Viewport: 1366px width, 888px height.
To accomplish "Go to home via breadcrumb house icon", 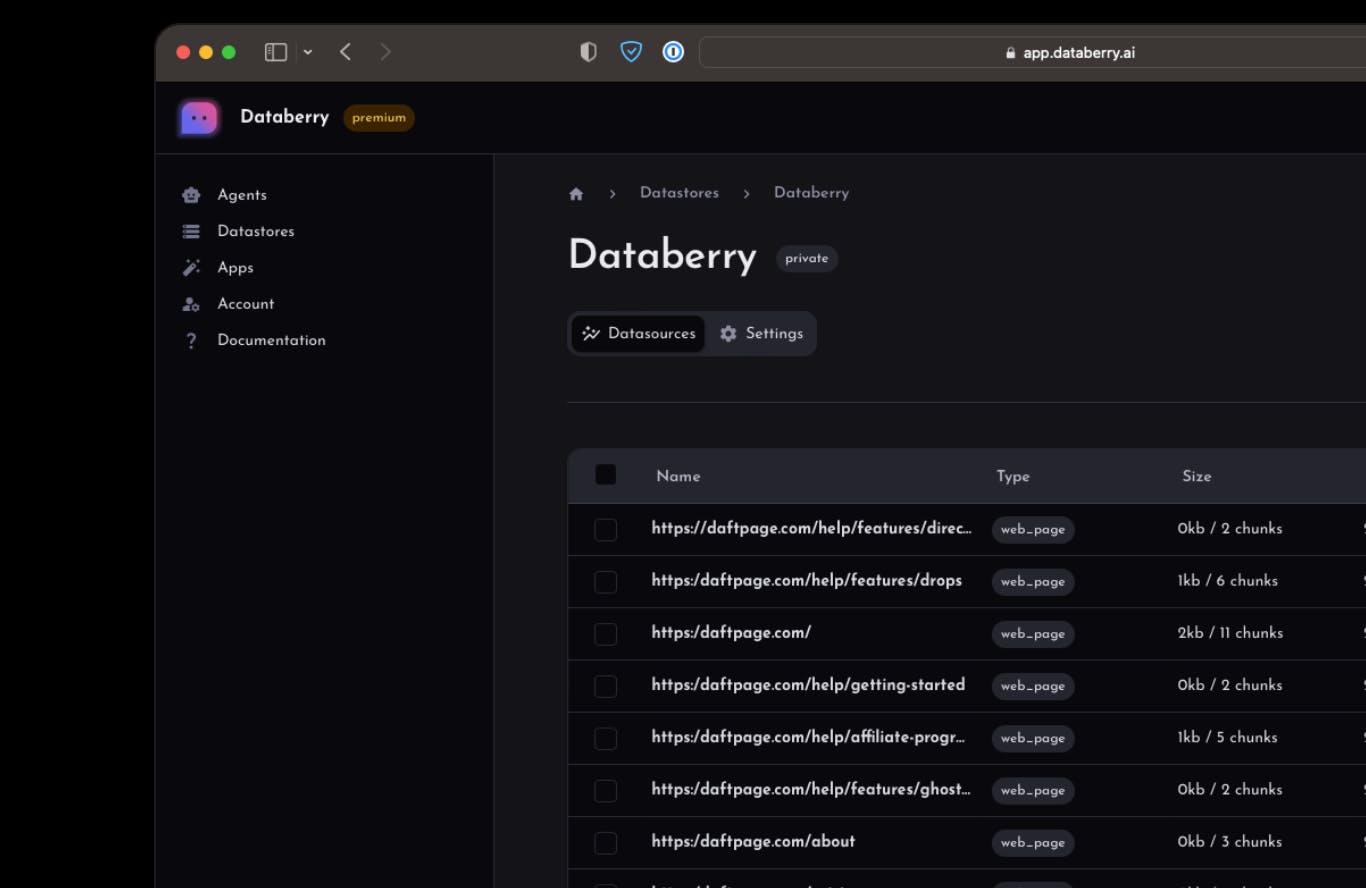I will (576, 194).
